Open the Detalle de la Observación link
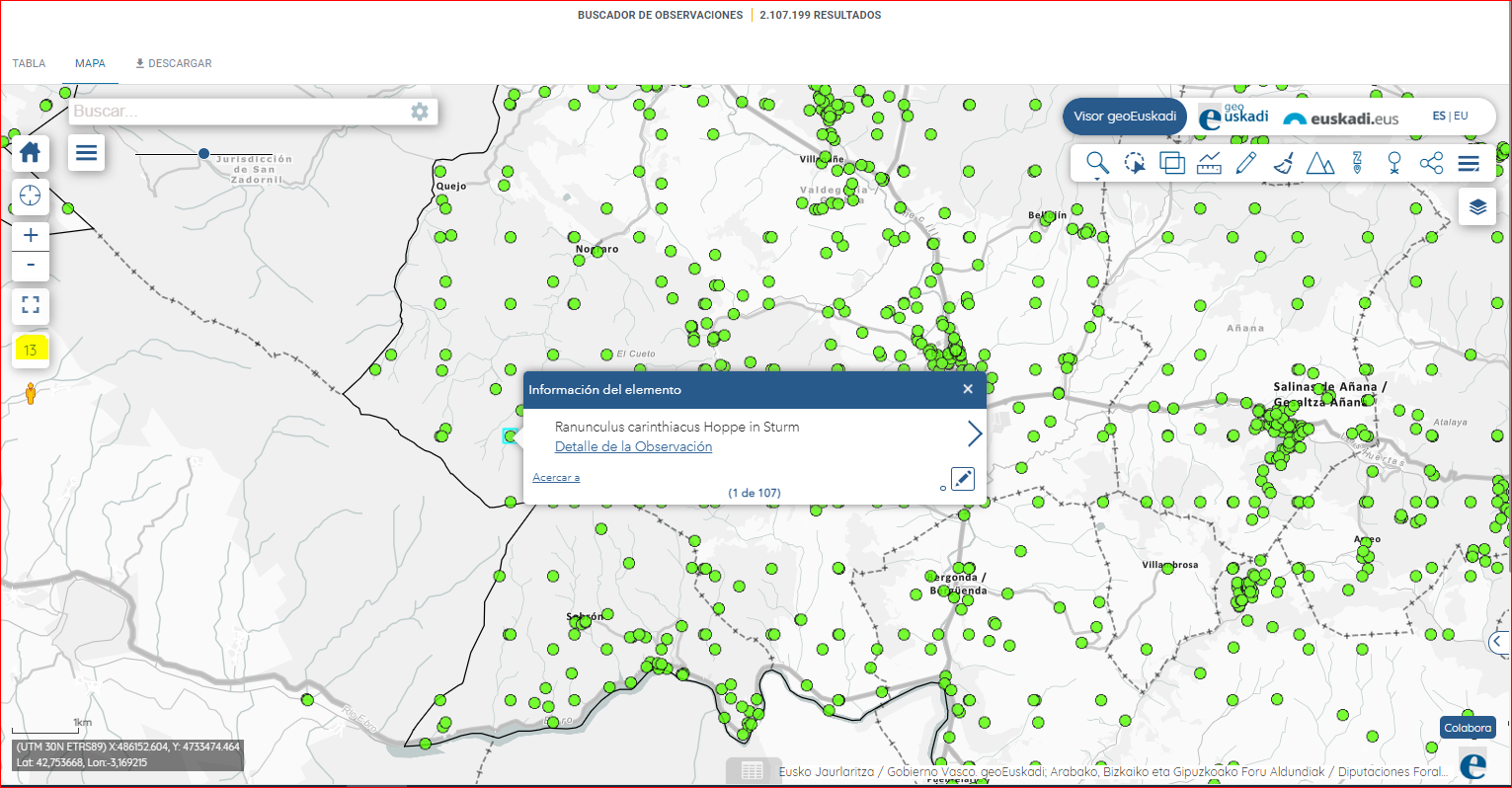This screenshot has height=788, width=1512. (633, 447)
